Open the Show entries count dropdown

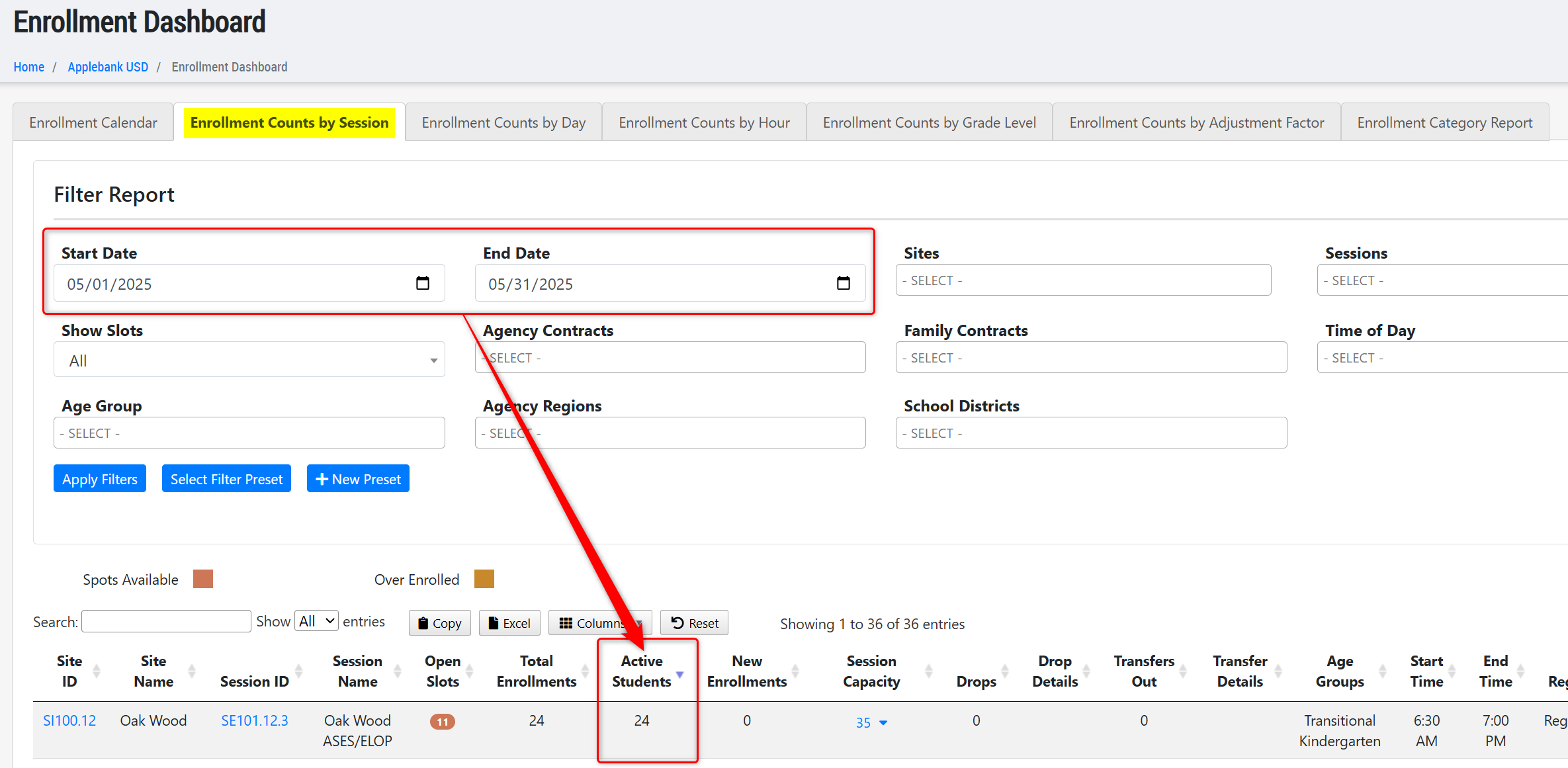pyautogui.click(x=316, y=621)
